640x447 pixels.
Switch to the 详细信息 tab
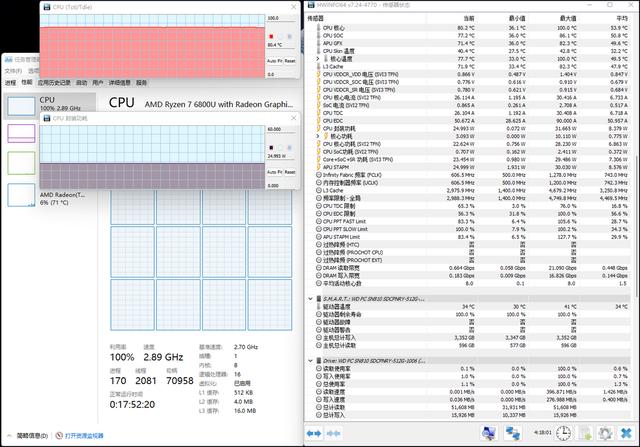tap(120, 82)
